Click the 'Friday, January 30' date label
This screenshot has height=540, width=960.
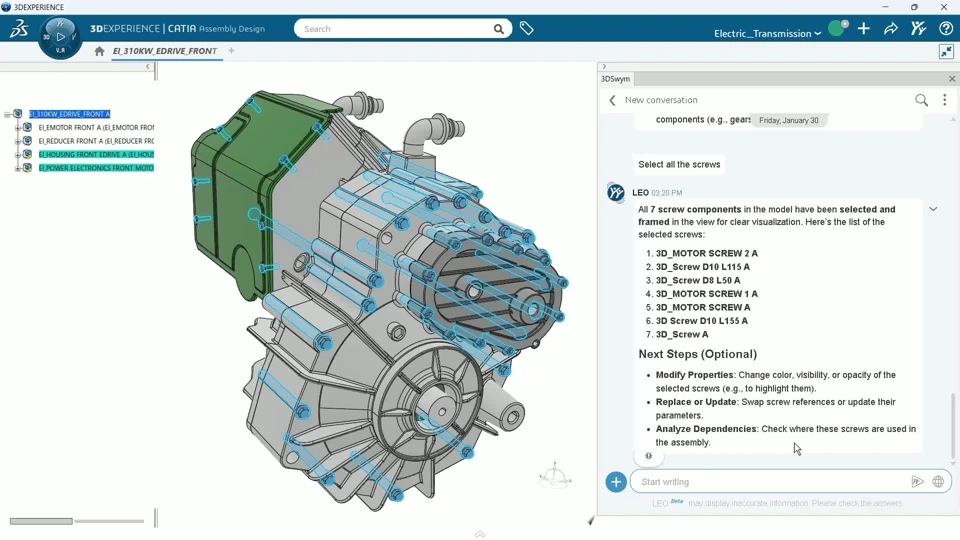tap(789, 121)
